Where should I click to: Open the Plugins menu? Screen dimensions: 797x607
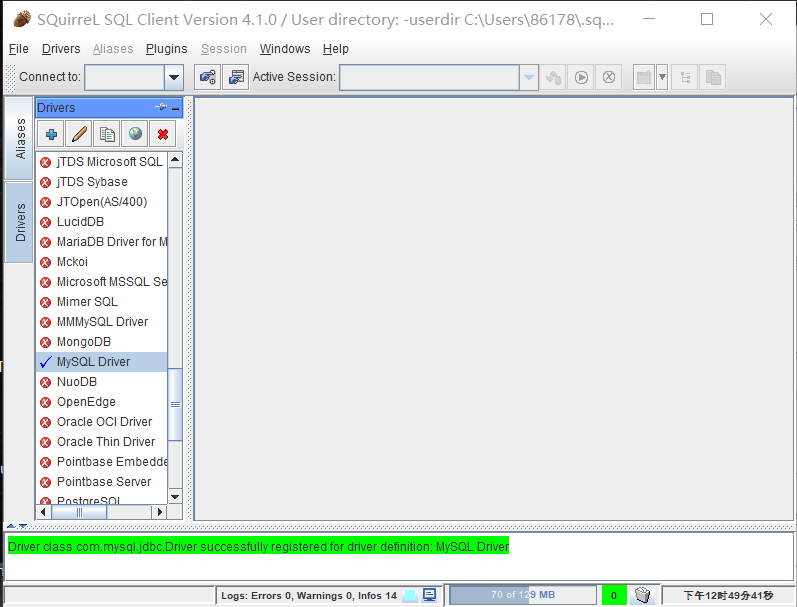pyautogui.click(x=166, y=49)
